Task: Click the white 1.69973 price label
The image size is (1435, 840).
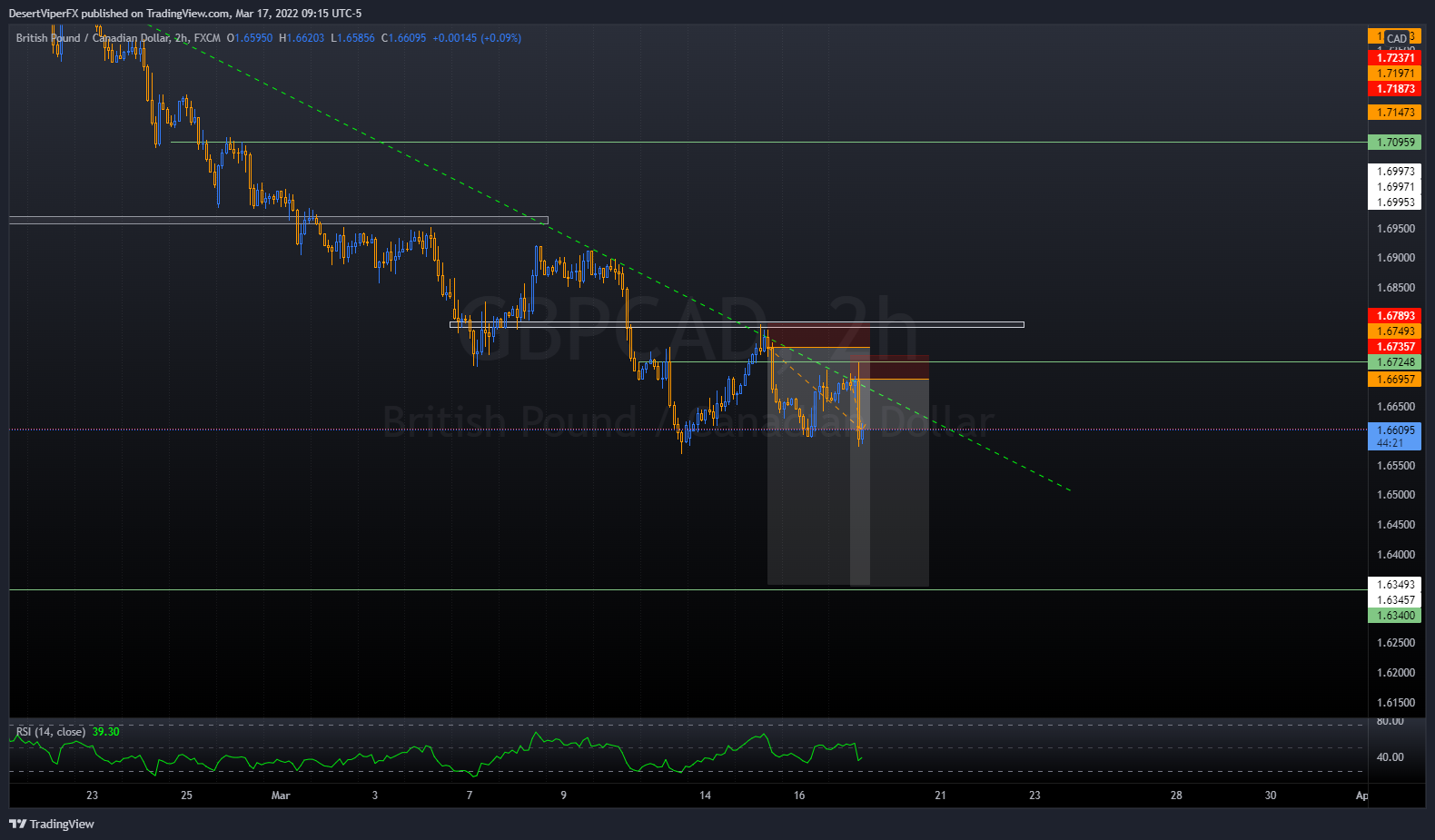Action: 1394,172
